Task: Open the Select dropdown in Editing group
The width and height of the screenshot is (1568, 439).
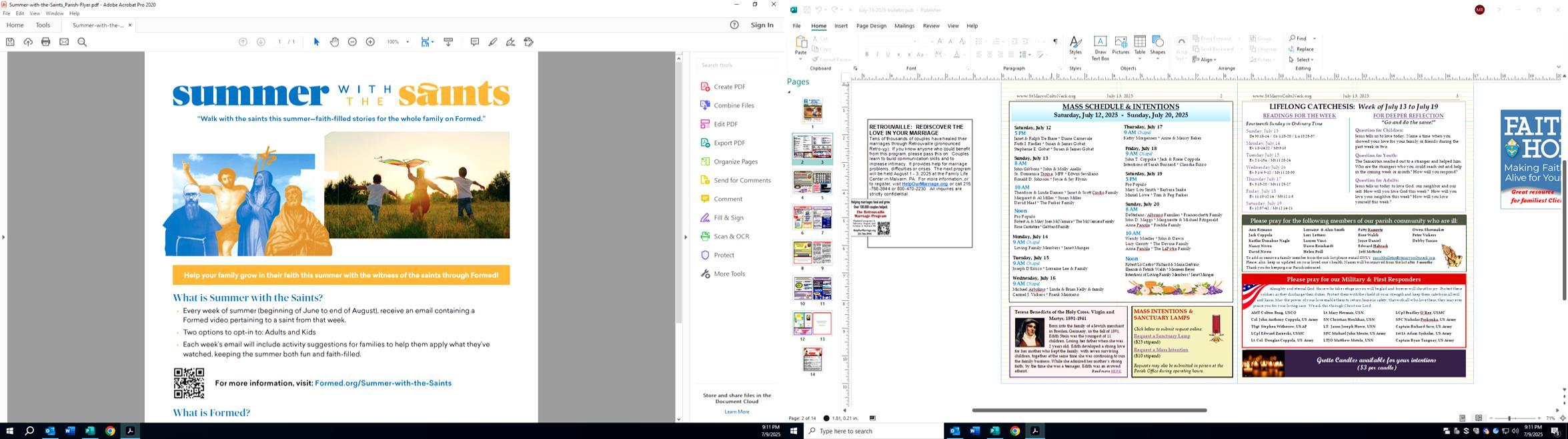Action: [x=1302, y=60]
